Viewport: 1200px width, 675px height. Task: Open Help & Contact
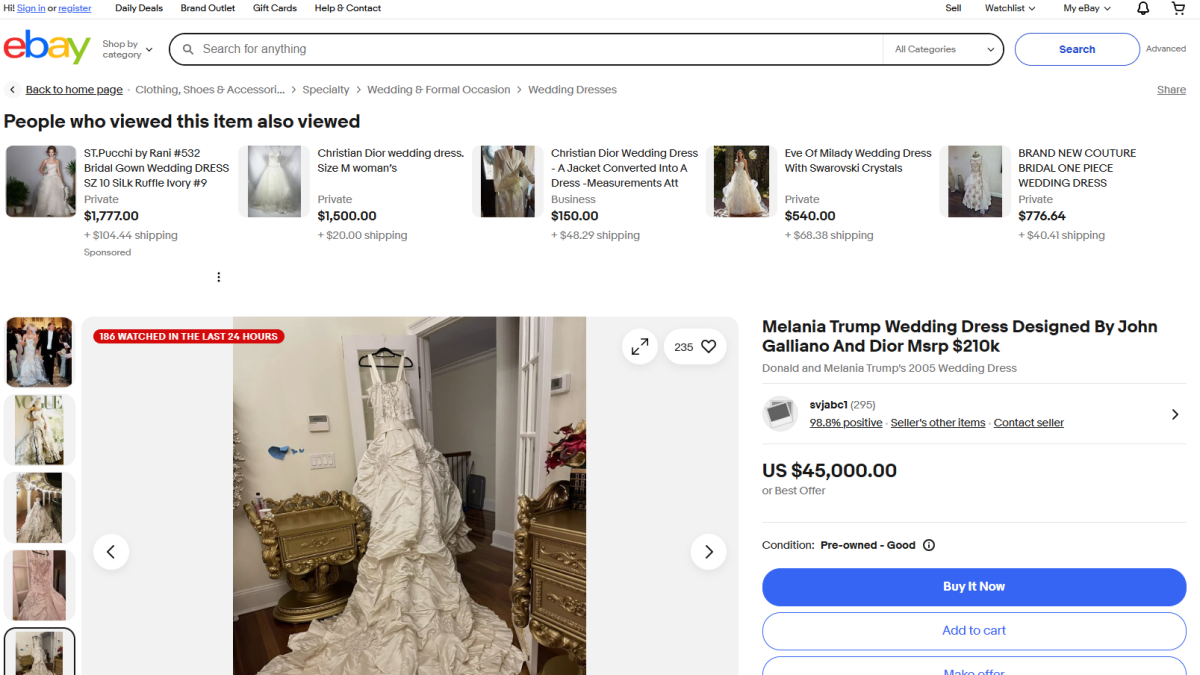[x=347, y=8]
